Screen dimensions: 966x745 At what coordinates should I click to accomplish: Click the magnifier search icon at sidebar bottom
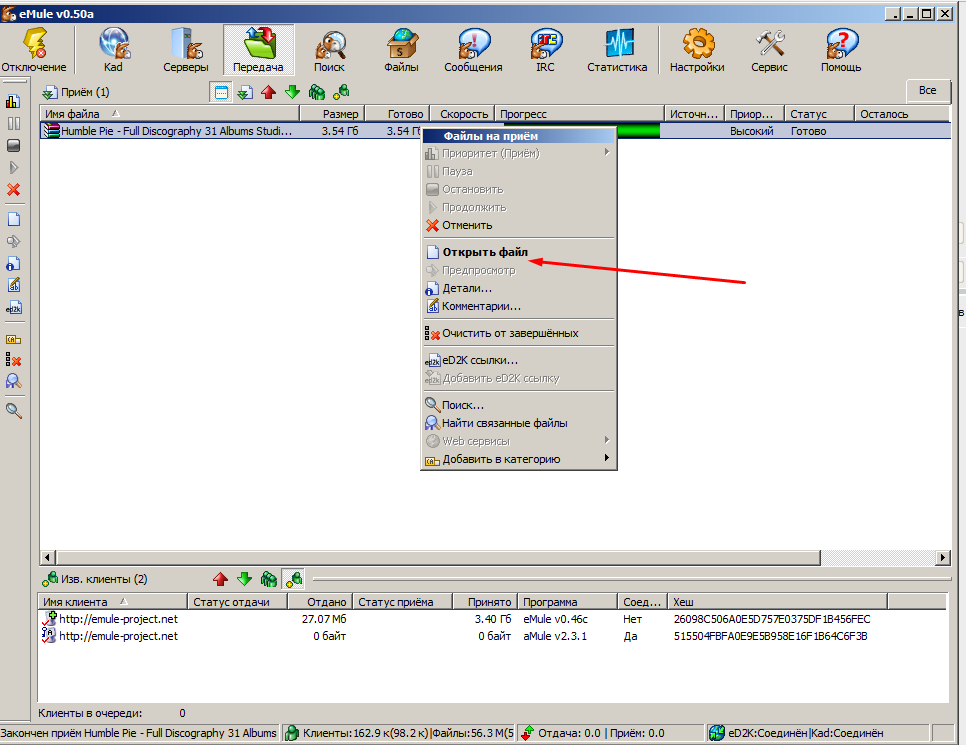[x=13, y=410]
